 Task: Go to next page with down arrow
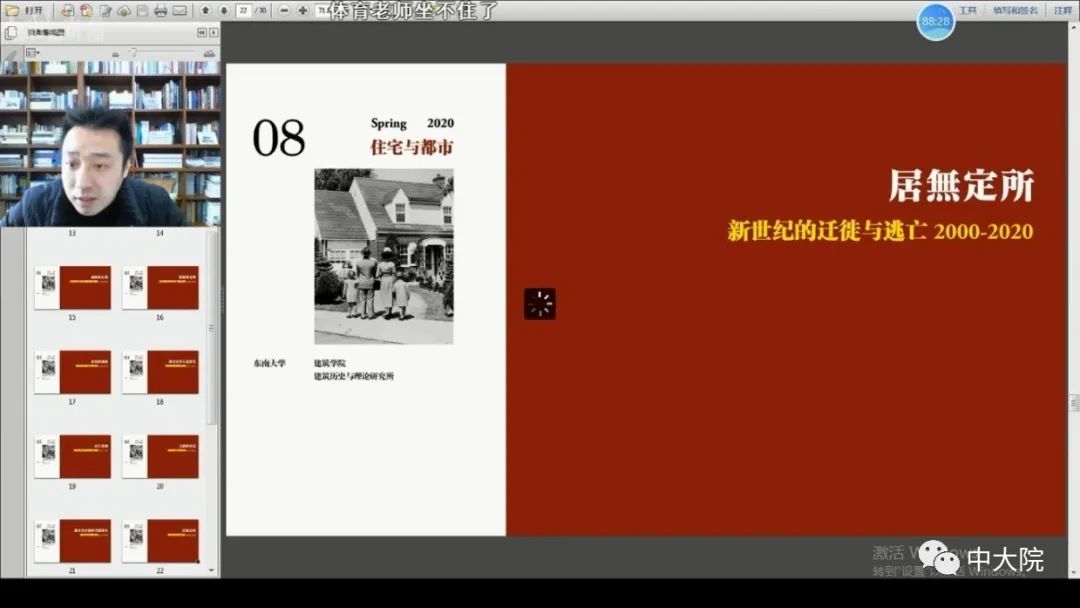pyautogui.click(x=224, y=10)
